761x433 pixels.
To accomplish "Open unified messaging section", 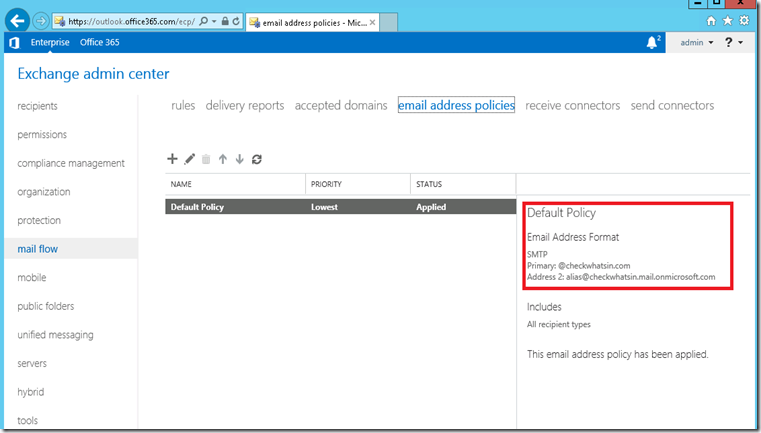I will tap(55, 335).
